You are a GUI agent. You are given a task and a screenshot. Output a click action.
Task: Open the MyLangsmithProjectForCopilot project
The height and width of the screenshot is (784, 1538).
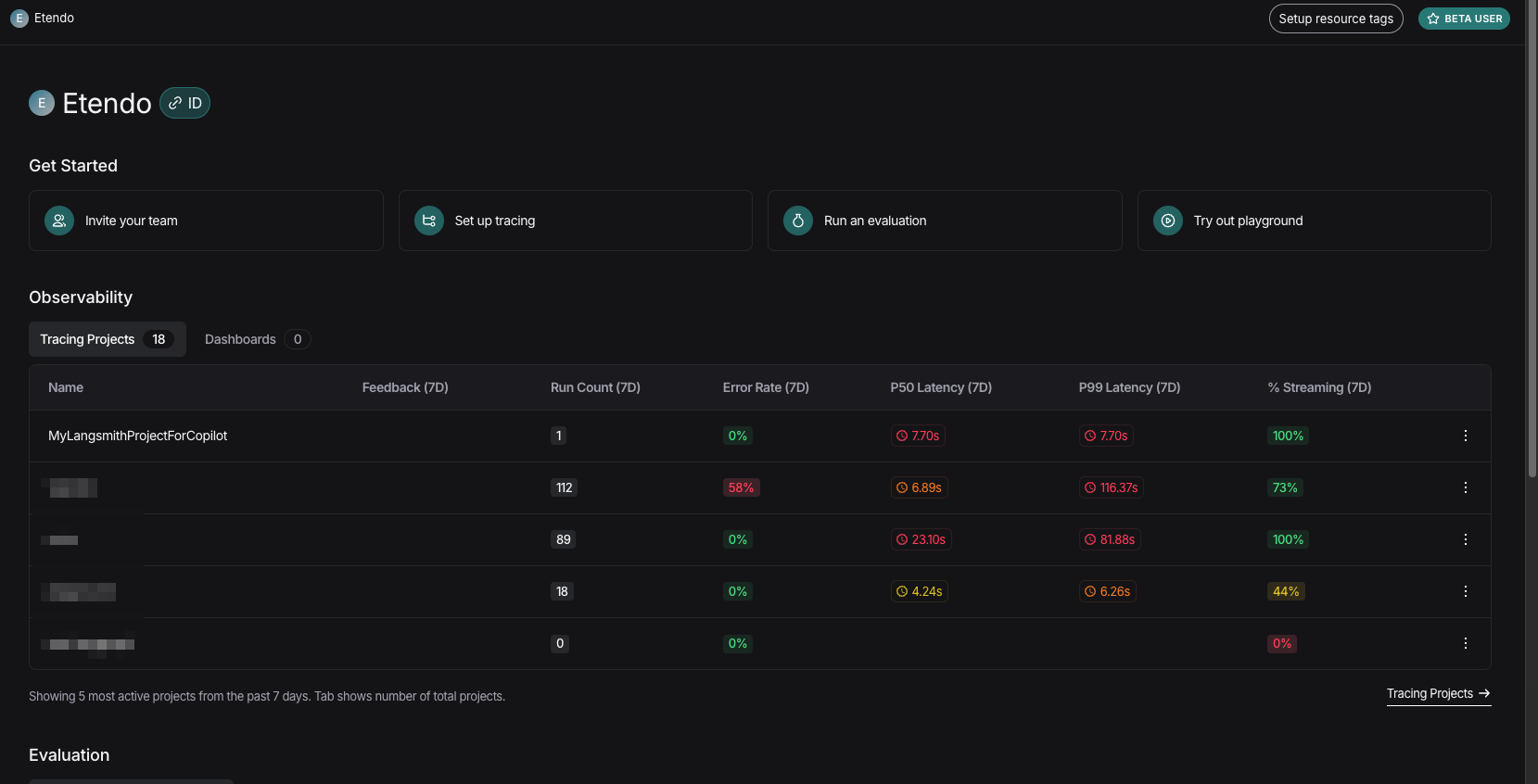point(137,436)
